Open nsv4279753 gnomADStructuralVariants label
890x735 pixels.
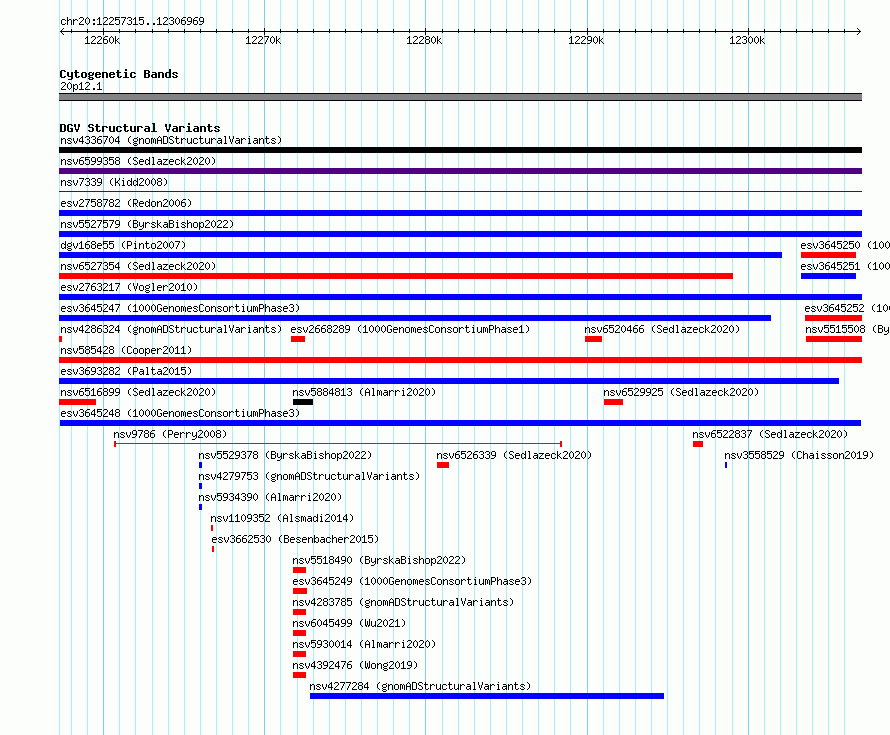click(309, 476)
